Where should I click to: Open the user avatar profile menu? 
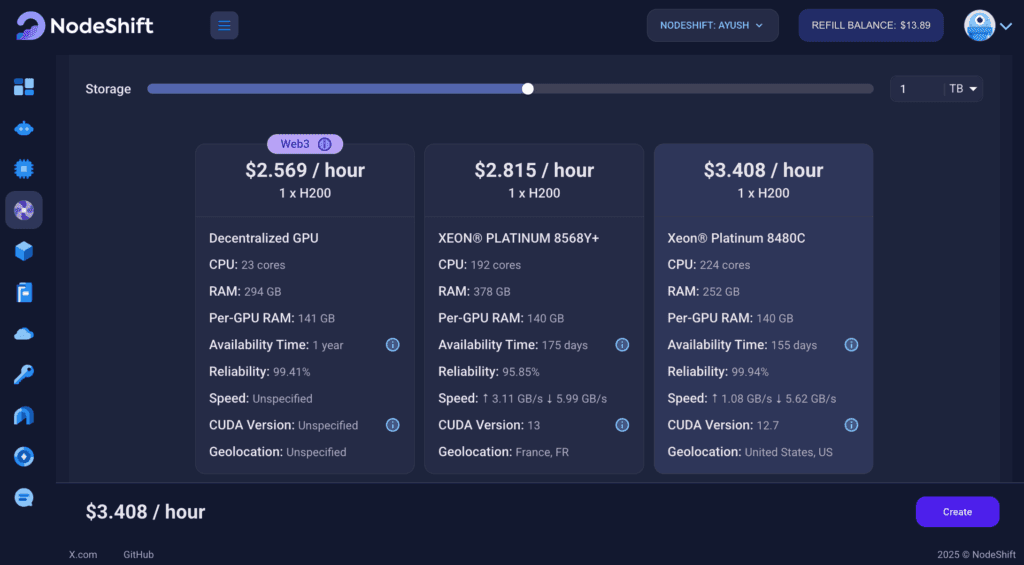pos(988,26)
